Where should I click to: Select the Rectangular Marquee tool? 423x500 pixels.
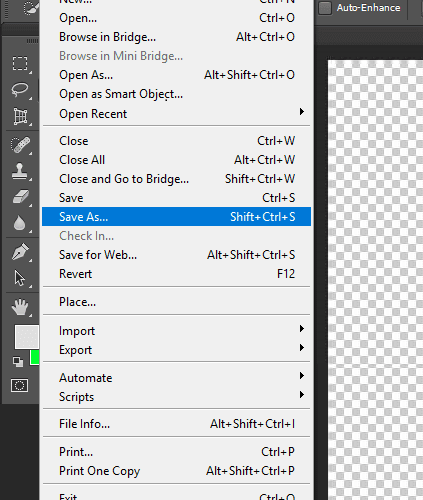click(x=20, y=63)
